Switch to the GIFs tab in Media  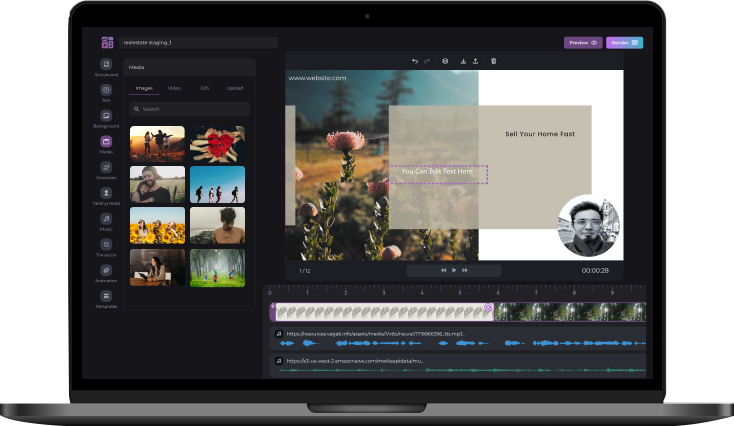coord(204,88)
